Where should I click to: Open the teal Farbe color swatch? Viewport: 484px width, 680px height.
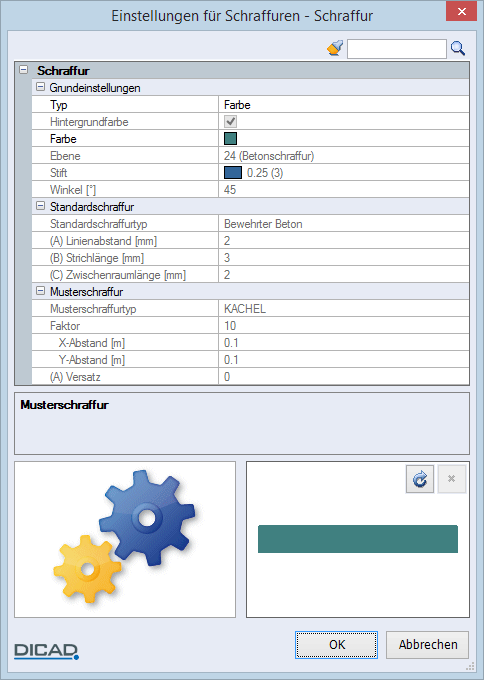[230, 139]
